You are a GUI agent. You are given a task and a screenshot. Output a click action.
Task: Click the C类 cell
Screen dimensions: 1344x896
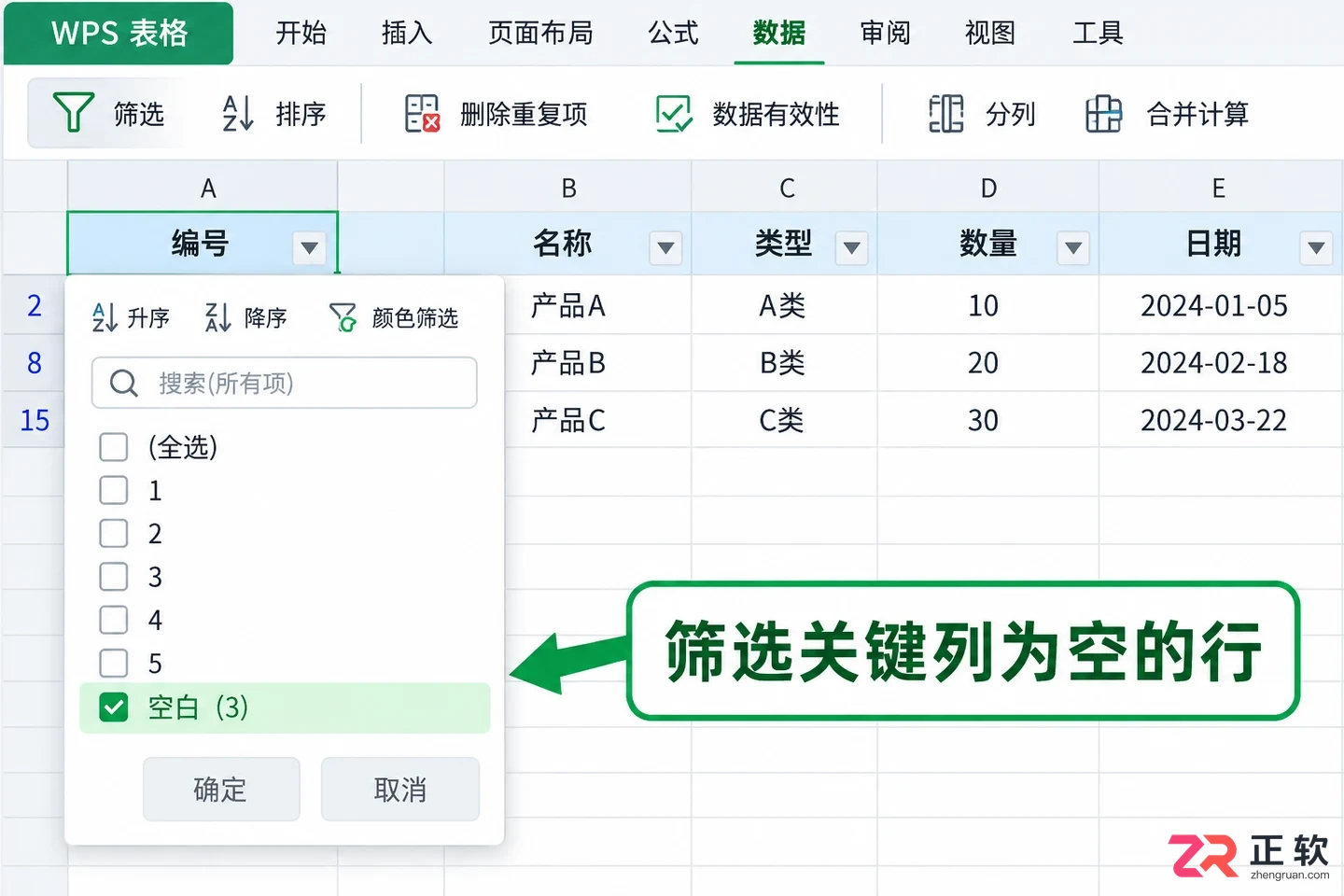click(x=785, y=420)
